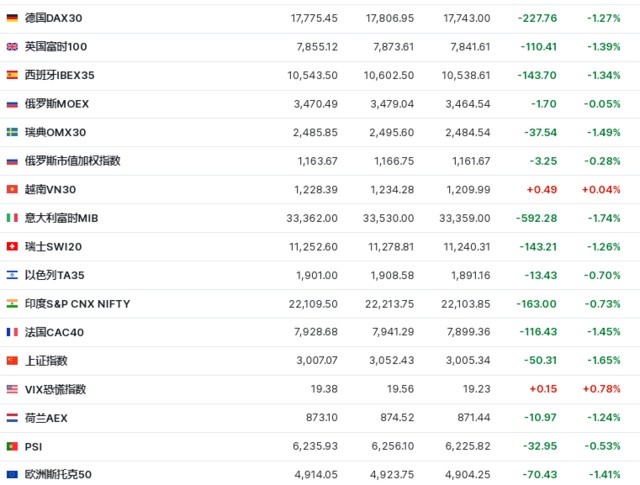Click the 上证指数 link
The width and height of the screenshot is (640, 485).
(x=46, y=360)
